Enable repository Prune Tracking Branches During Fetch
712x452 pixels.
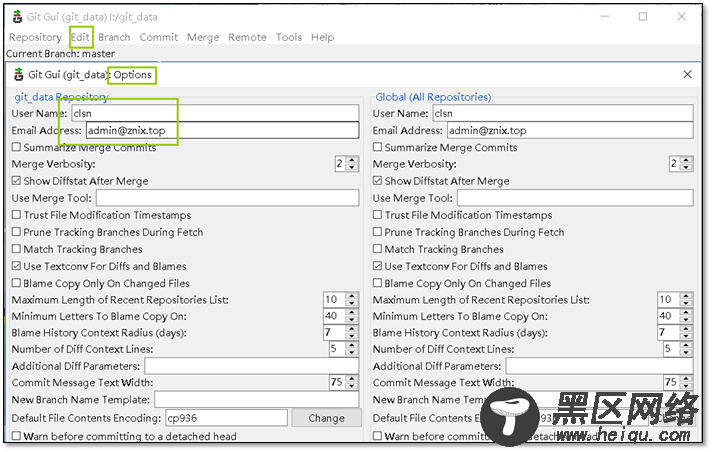(x=16, y=232)
